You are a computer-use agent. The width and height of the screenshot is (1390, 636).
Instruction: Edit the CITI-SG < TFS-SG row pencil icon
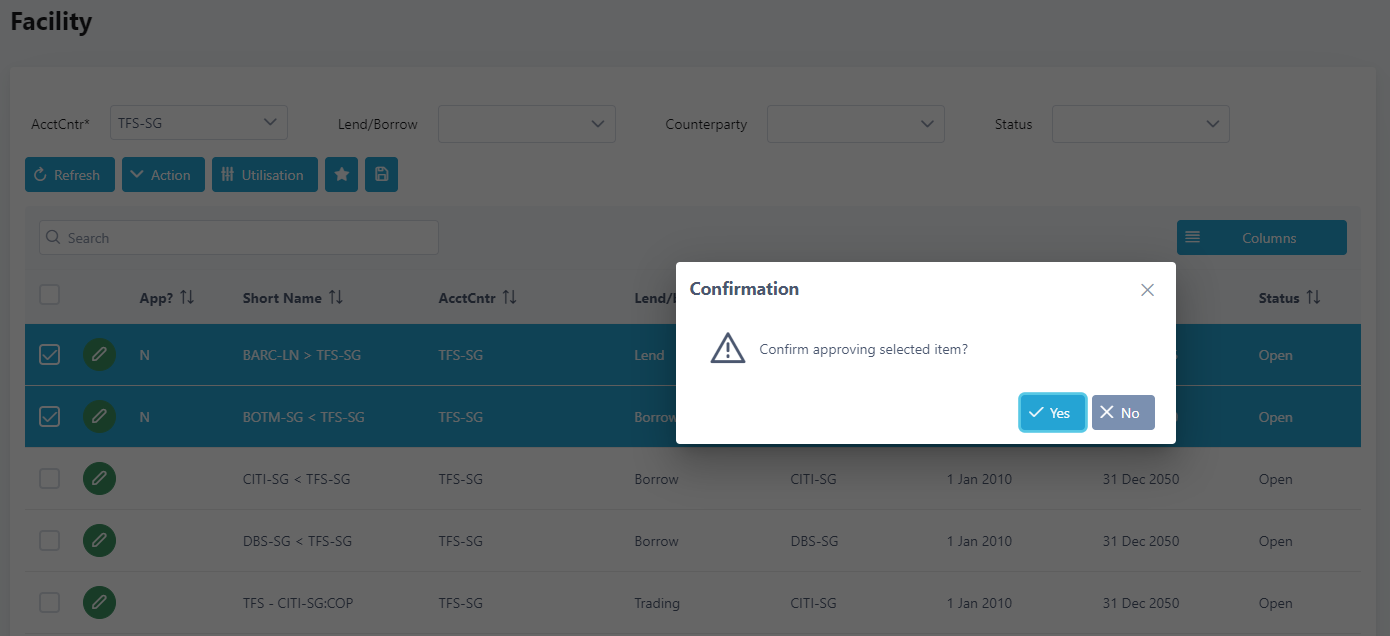tap(99, 479)
